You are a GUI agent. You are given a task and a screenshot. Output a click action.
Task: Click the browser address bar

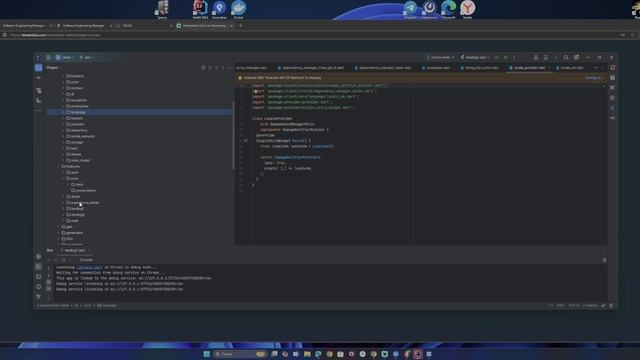[310, 35]
